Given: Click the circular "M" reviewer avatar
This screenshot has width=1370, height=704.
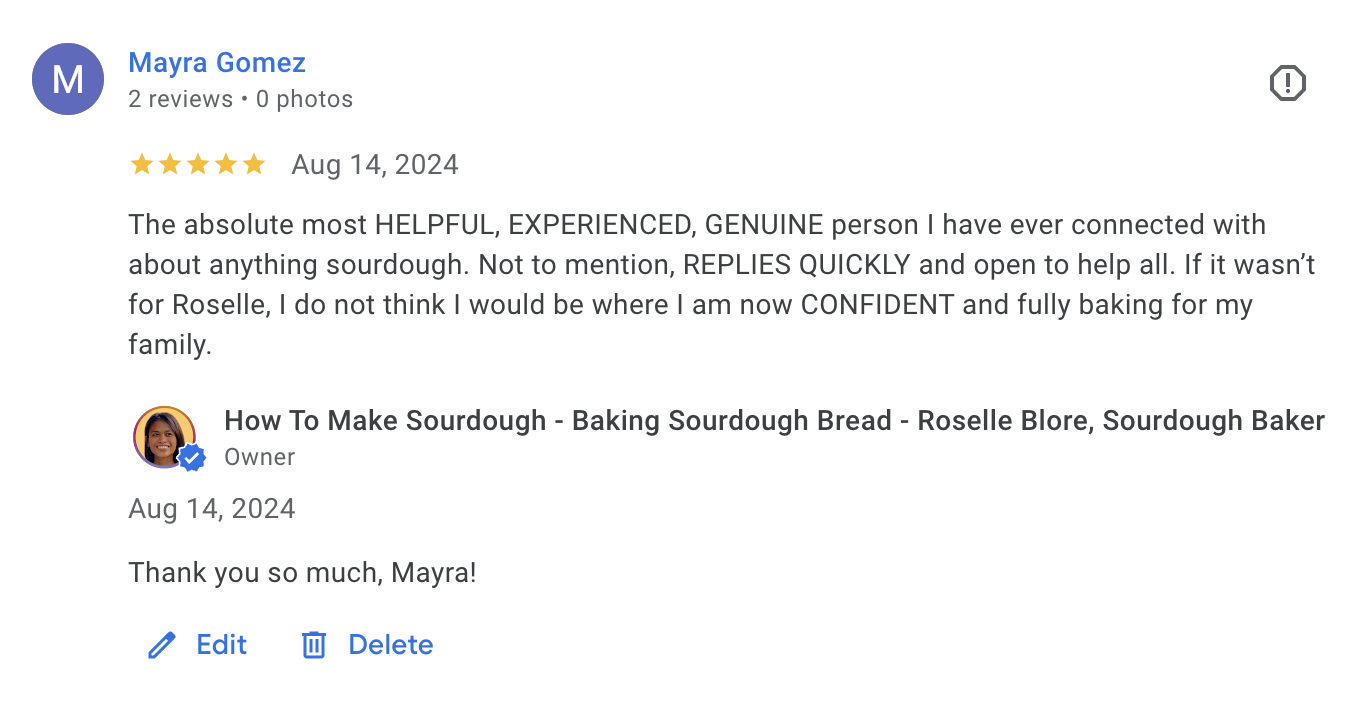Looking at the screenshot, I should [68, 79].
